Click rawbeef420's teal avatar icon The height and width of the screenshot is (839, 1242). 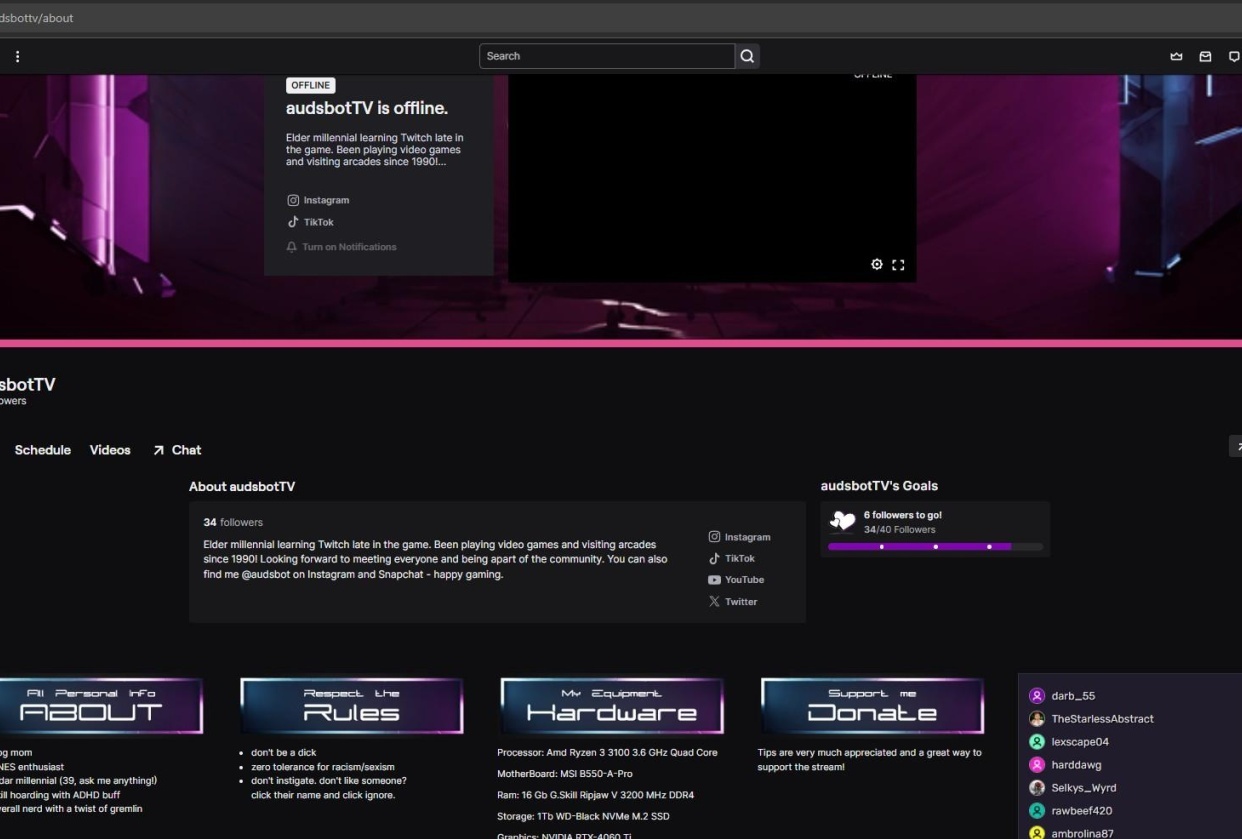[1037, 811]
